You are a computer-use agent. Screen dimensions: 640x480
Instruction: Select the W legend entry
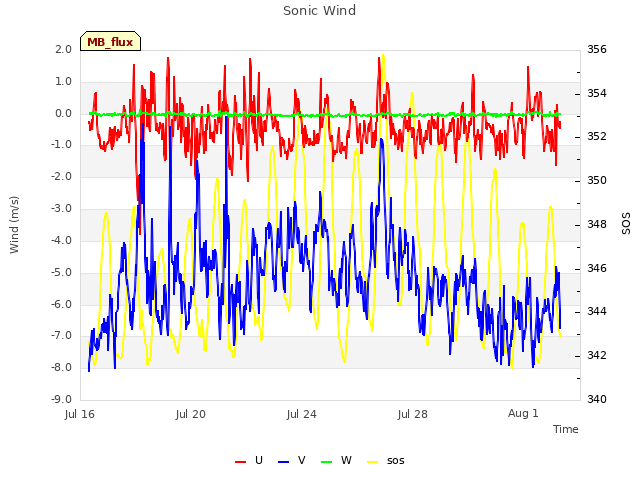[x=336, y=460]
